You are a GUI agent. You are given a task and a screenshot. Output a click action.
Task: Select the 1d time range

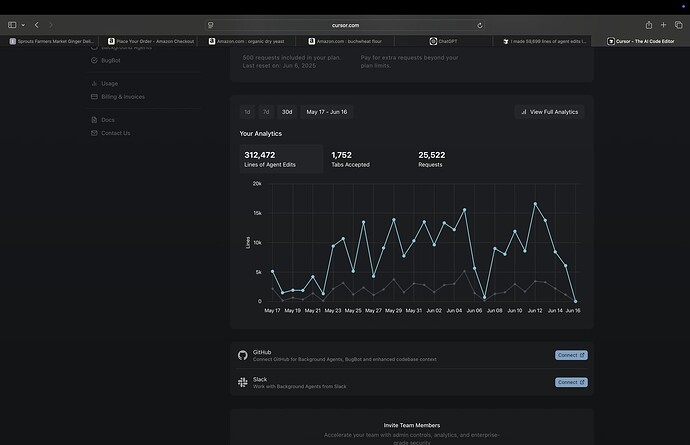coord(247,112)
